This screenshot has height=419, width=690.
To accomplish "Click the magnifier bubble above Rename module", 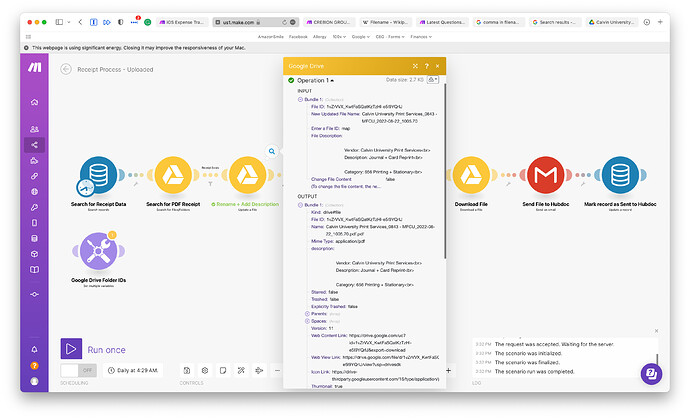I will (272, 151).
